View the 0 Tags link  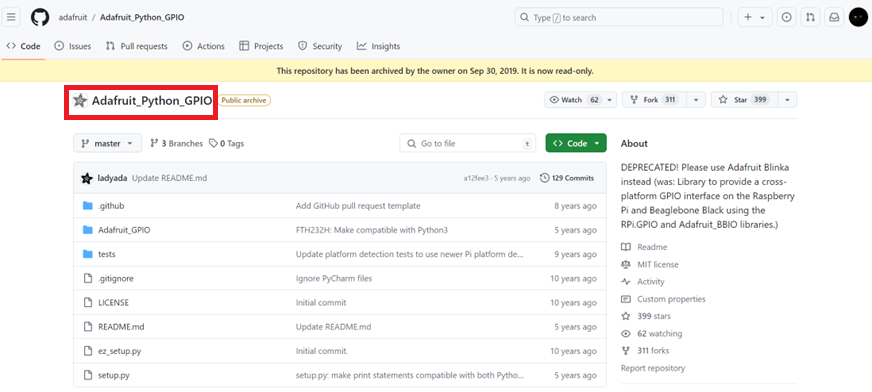click(226, 143)
